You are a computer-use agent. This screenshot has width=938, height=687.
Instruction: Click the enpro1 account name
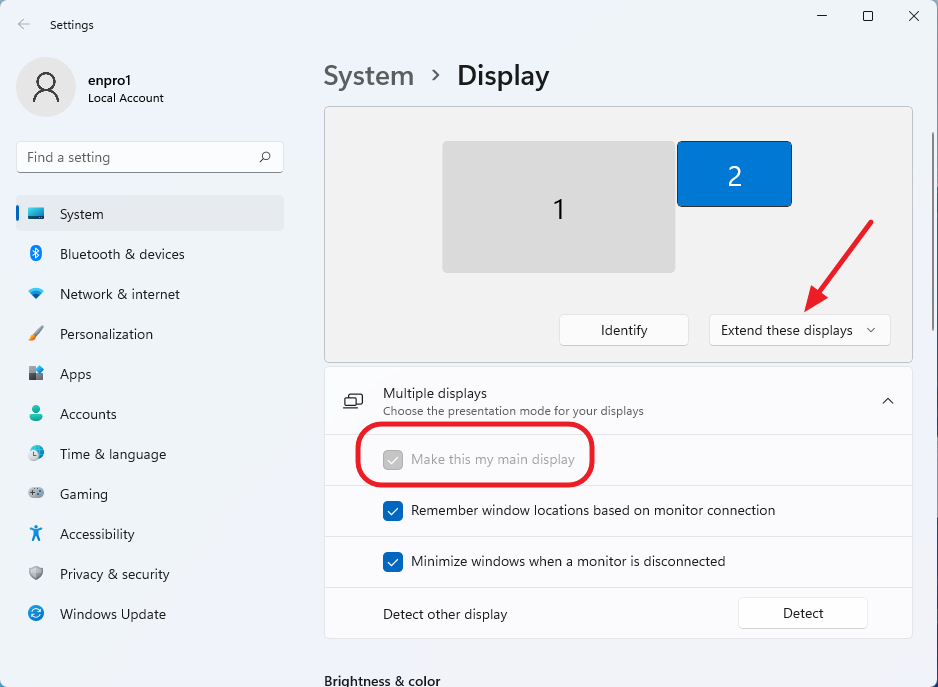pyautogui.click(x=109, y=80)
